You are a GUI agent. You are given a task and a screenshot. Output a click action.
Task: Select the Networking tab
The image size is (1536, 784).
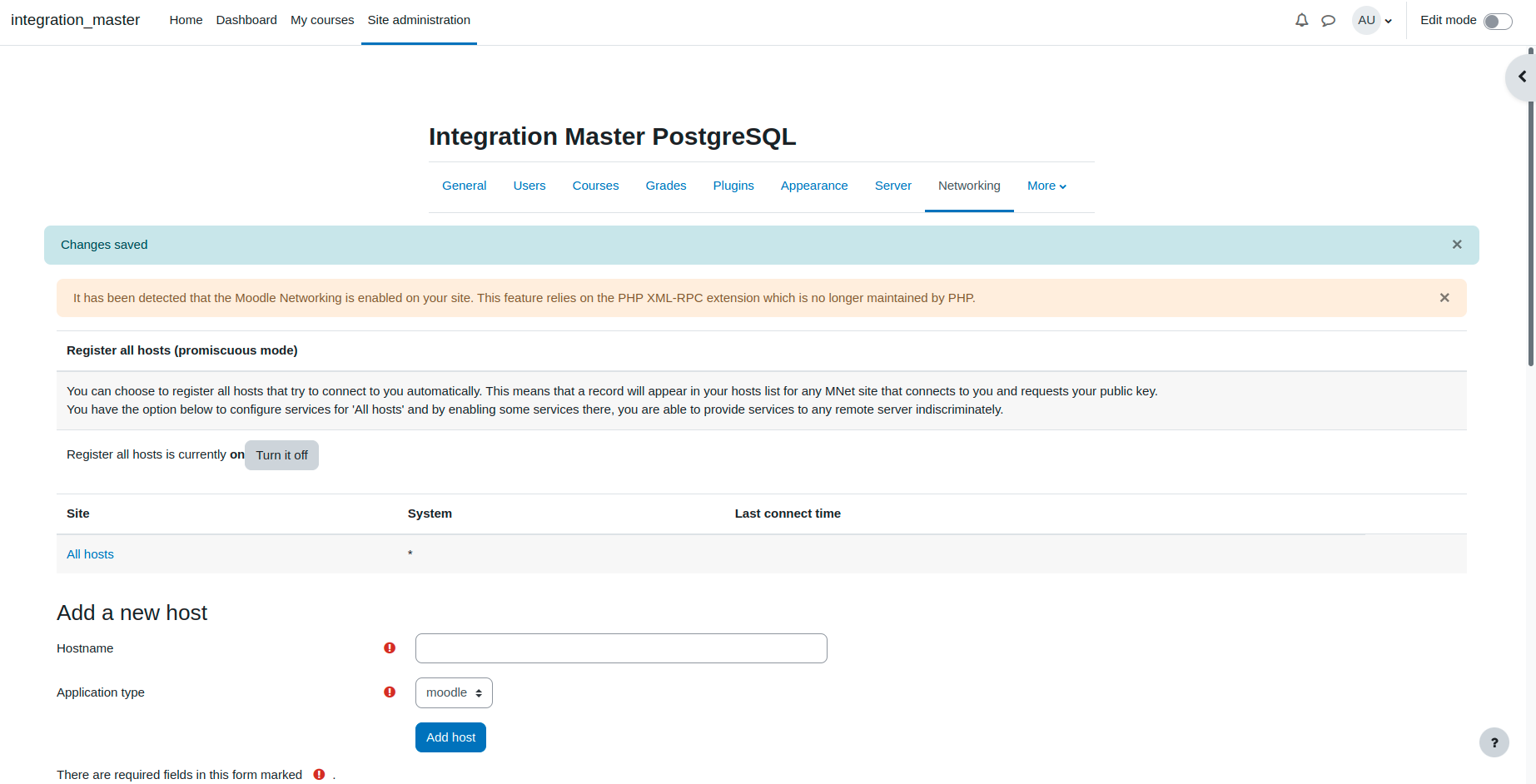point(969,186)
